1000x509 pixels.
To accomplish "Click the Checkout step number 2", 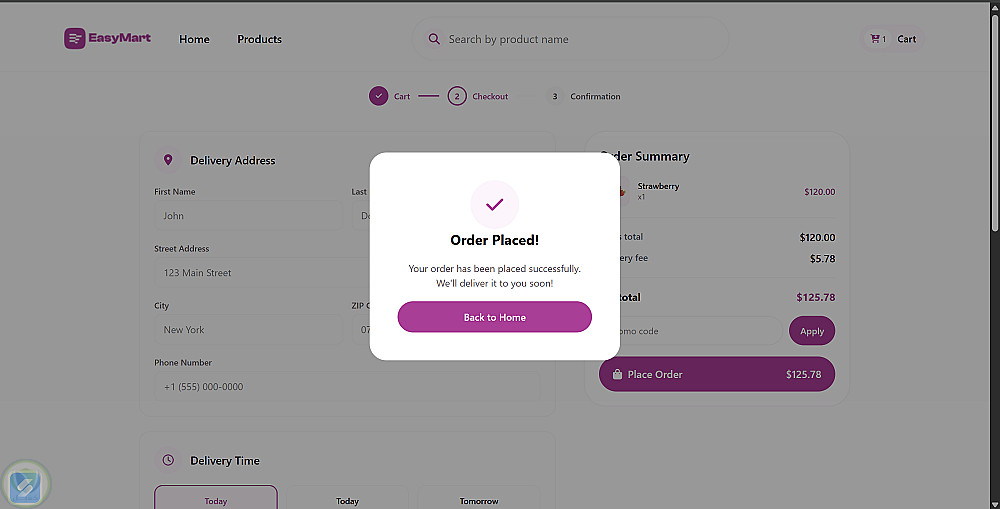I will (x=457, y=96).
